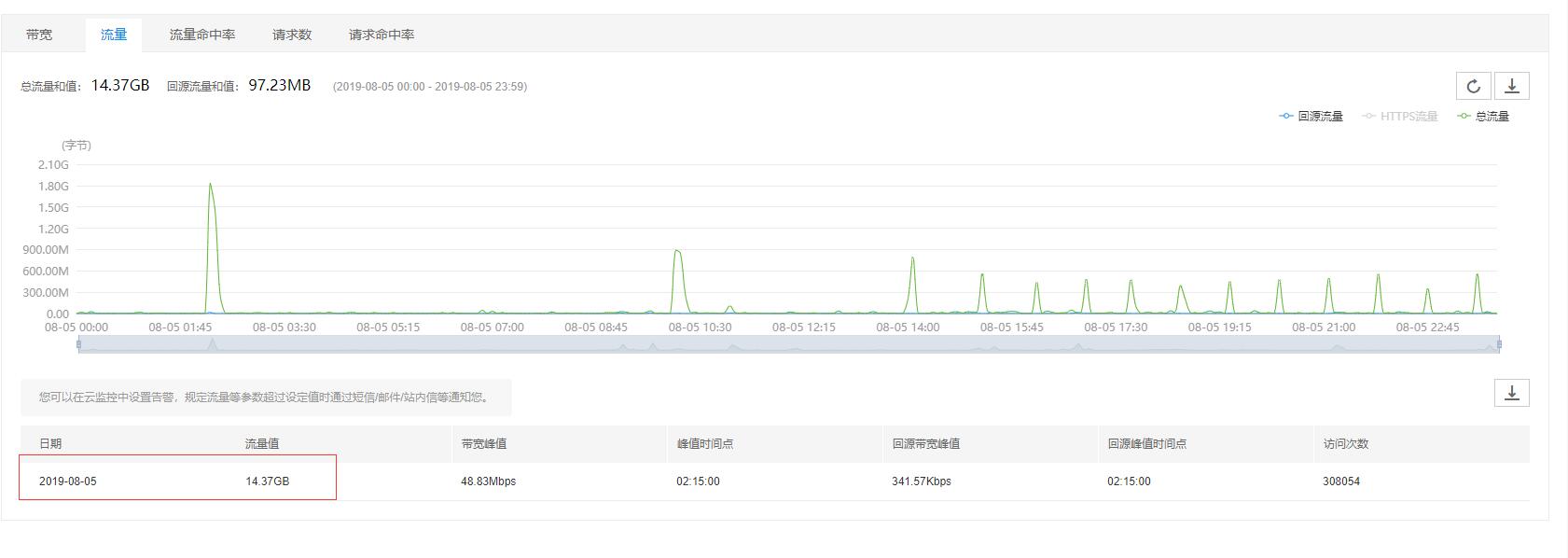1568x558 pixels.
Task: Switch to the 请求命中率 tab
Action: [x=382, y=35]
